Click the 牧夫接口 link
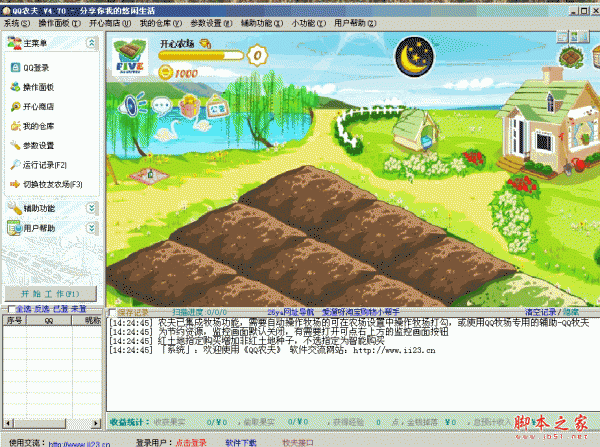The width and height of the screenshot is (600, 447). [x=298, y=443]
